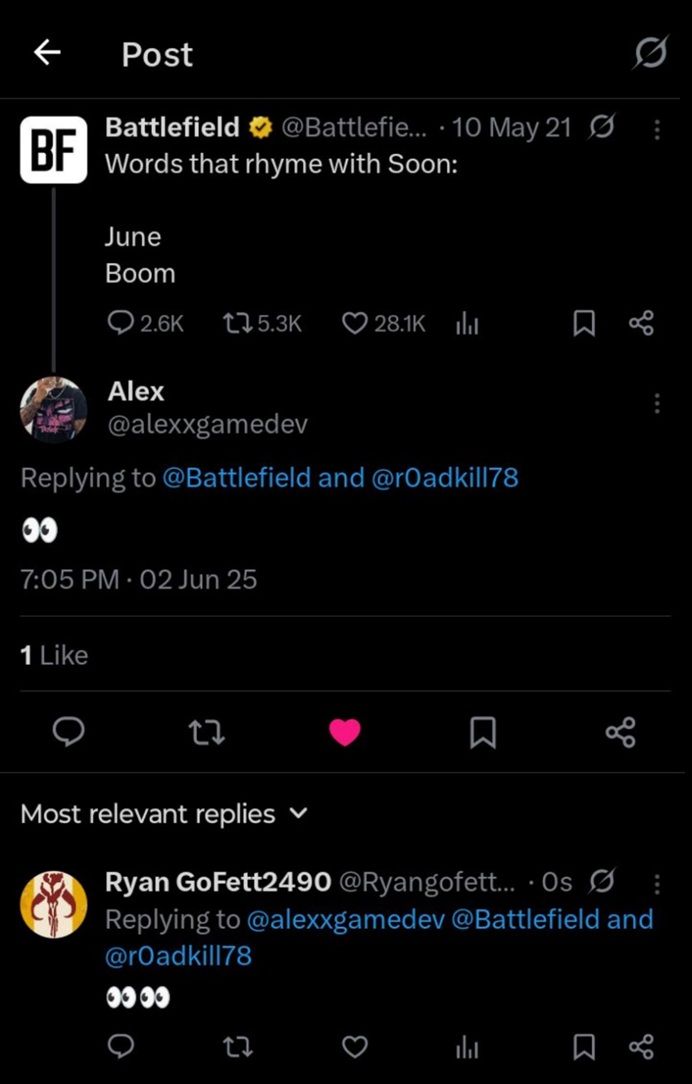The image size is (692, 1084).
Task: View analytics of the Battlefield post
Action: (x=467, y=323)
